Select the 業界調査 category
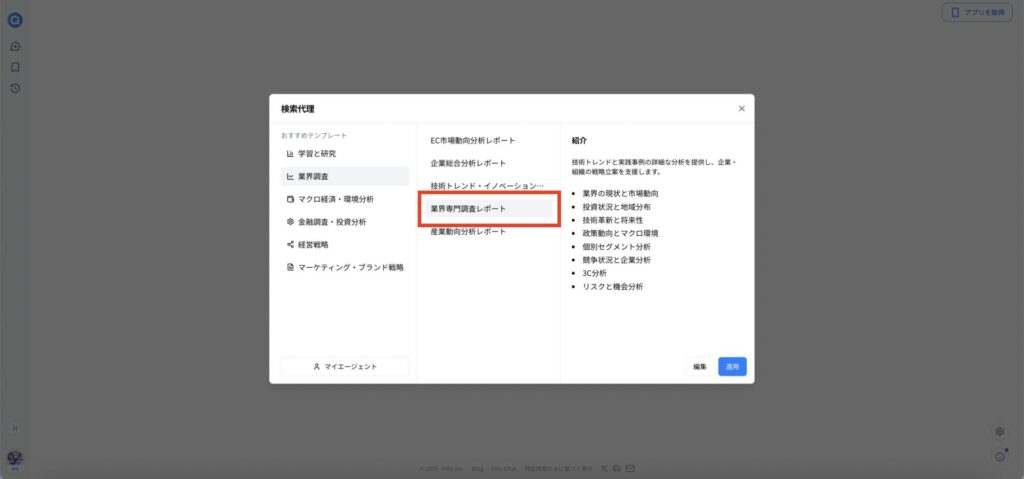This screenshot has width=1024, height=479. click(345, 176)
